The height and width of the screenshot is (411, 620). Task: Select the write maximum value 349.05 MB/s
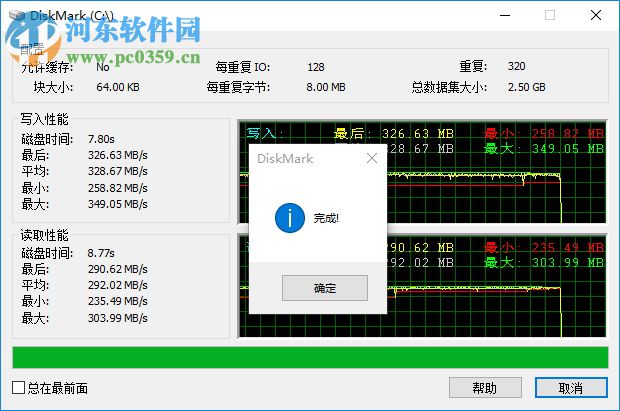[118, 204]
